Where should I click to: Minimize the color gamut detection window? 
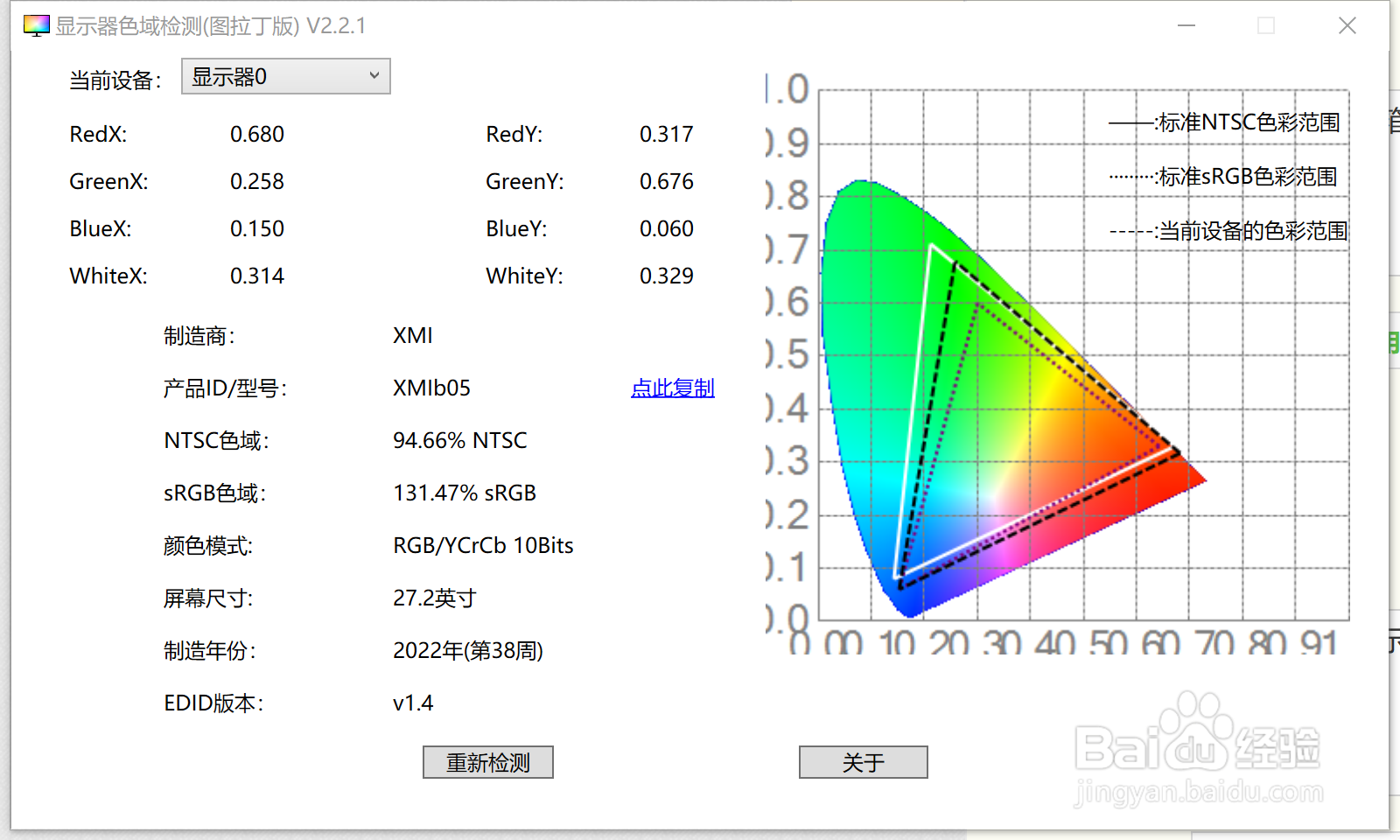click(1186, 25)
